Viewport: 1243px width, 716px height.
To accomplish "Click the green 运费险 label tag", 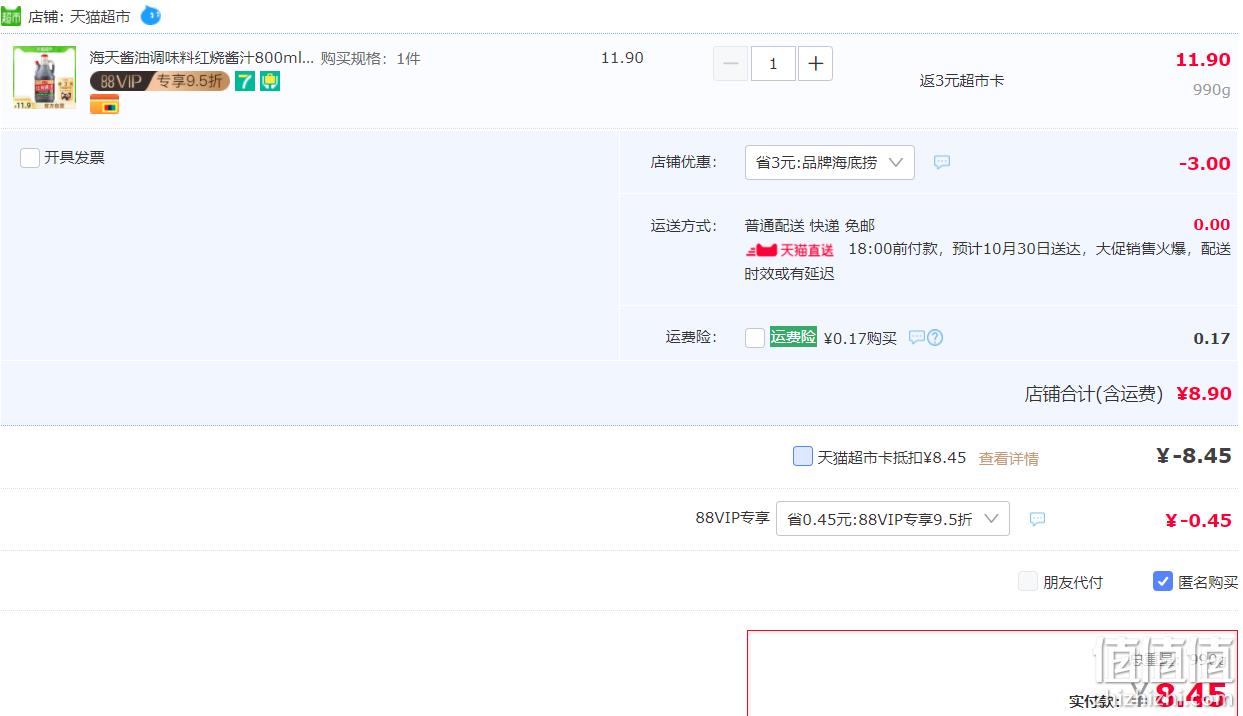I will (793, 337).
